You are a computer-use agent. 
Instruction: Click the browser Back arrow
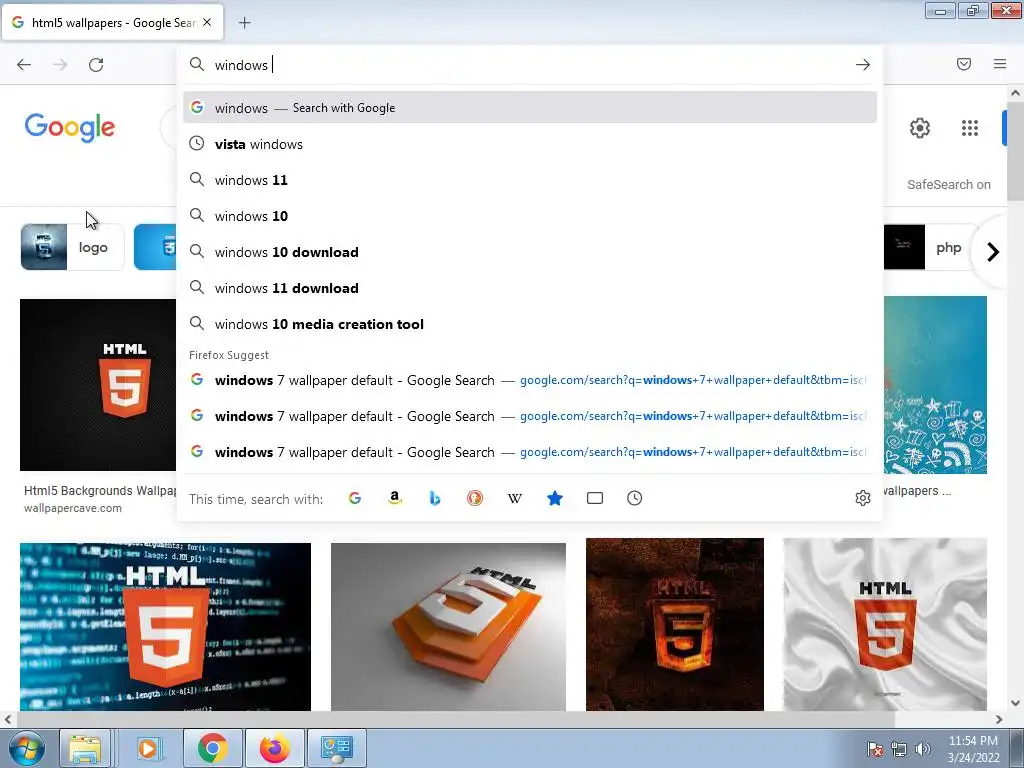(x=24, y=65)
